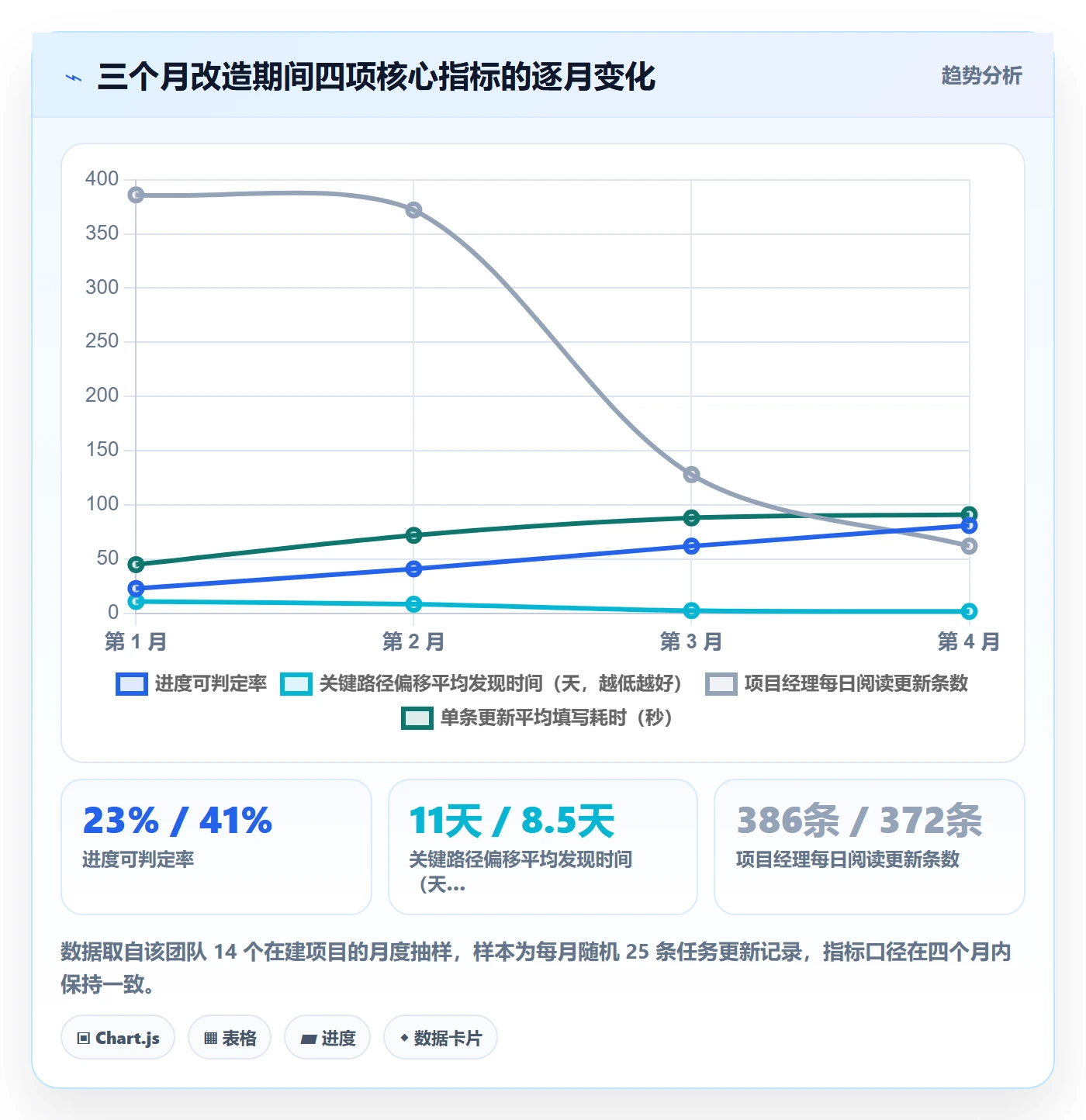1086x1120 pixels.
Task: Click the 关键路径偏移平均发现时间 legend label
Action: [x=501, y=683]
